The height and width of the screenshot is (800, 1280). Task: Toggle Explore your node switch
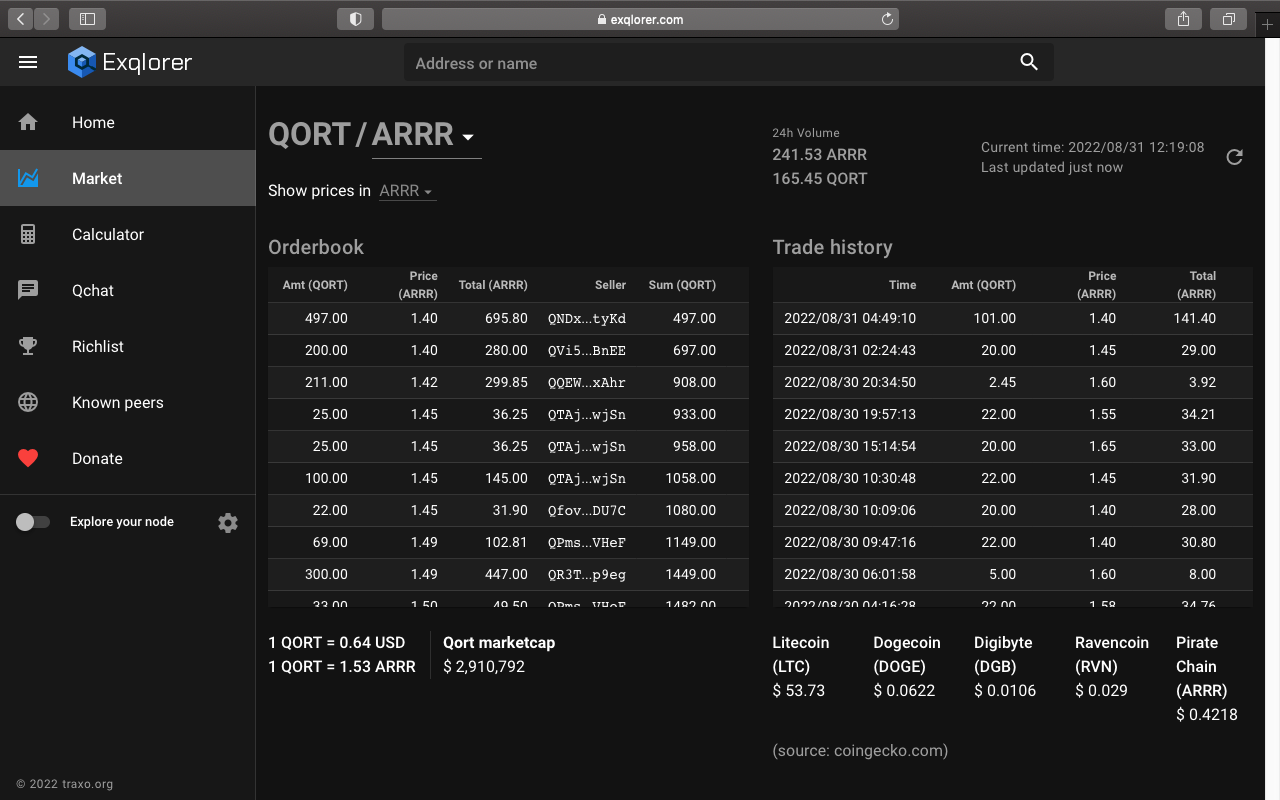[32, 522]
